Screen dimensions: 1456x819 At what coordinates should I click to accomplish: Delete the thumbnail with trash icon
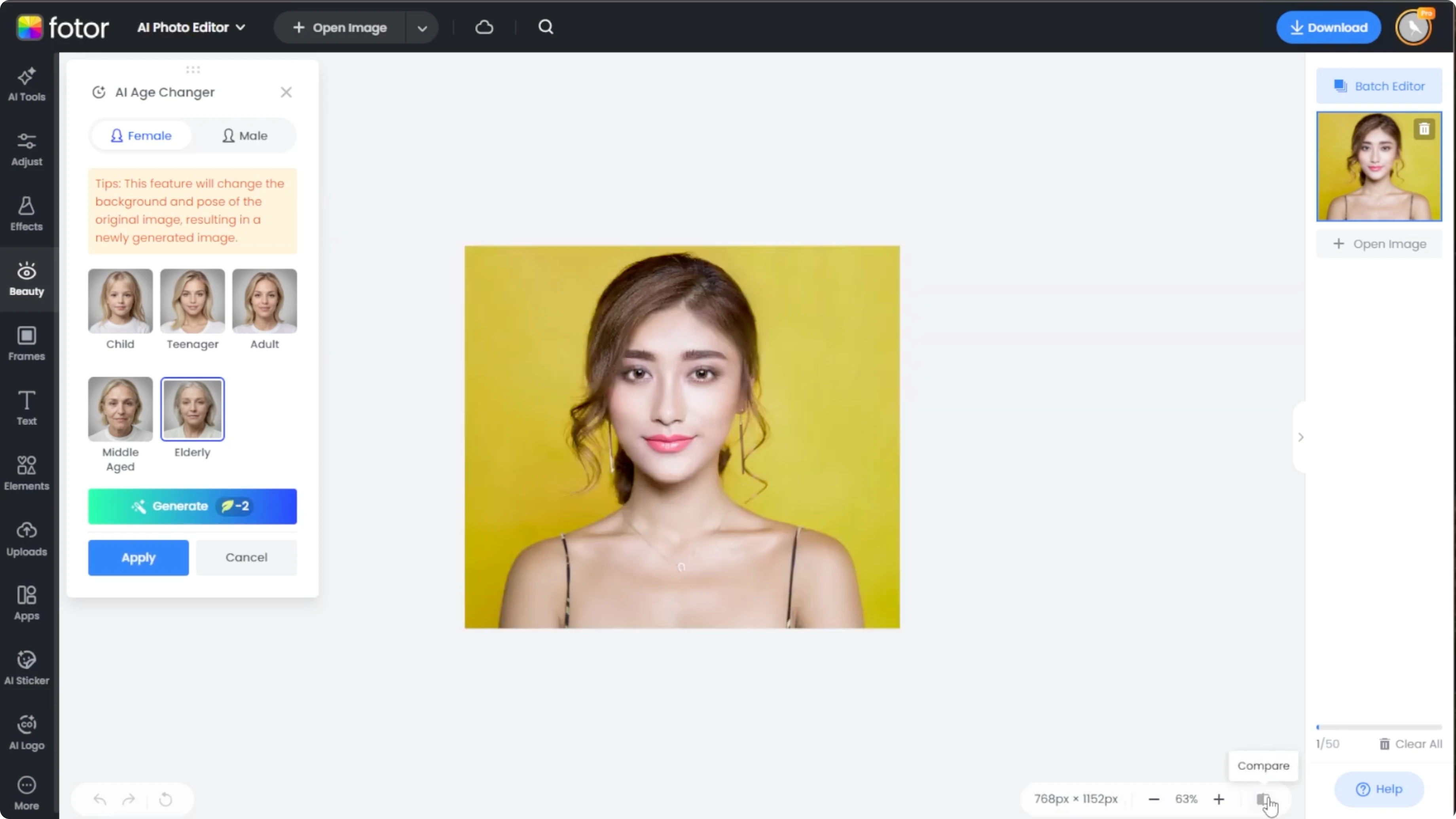(1424, 129)
